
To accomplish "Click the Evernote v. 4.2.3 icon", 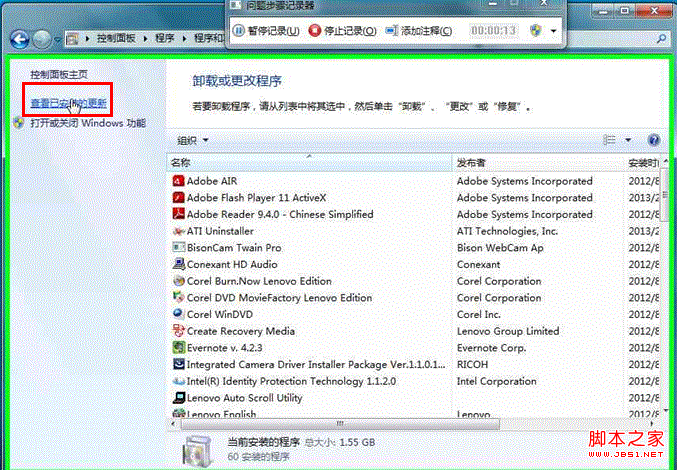I will coord(178,347).
